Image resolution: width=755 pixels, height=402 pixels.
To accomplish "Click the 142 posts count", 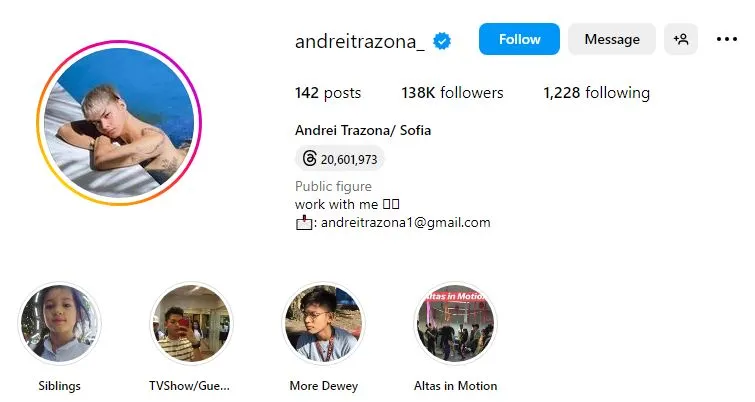I will tap(328, 92).
